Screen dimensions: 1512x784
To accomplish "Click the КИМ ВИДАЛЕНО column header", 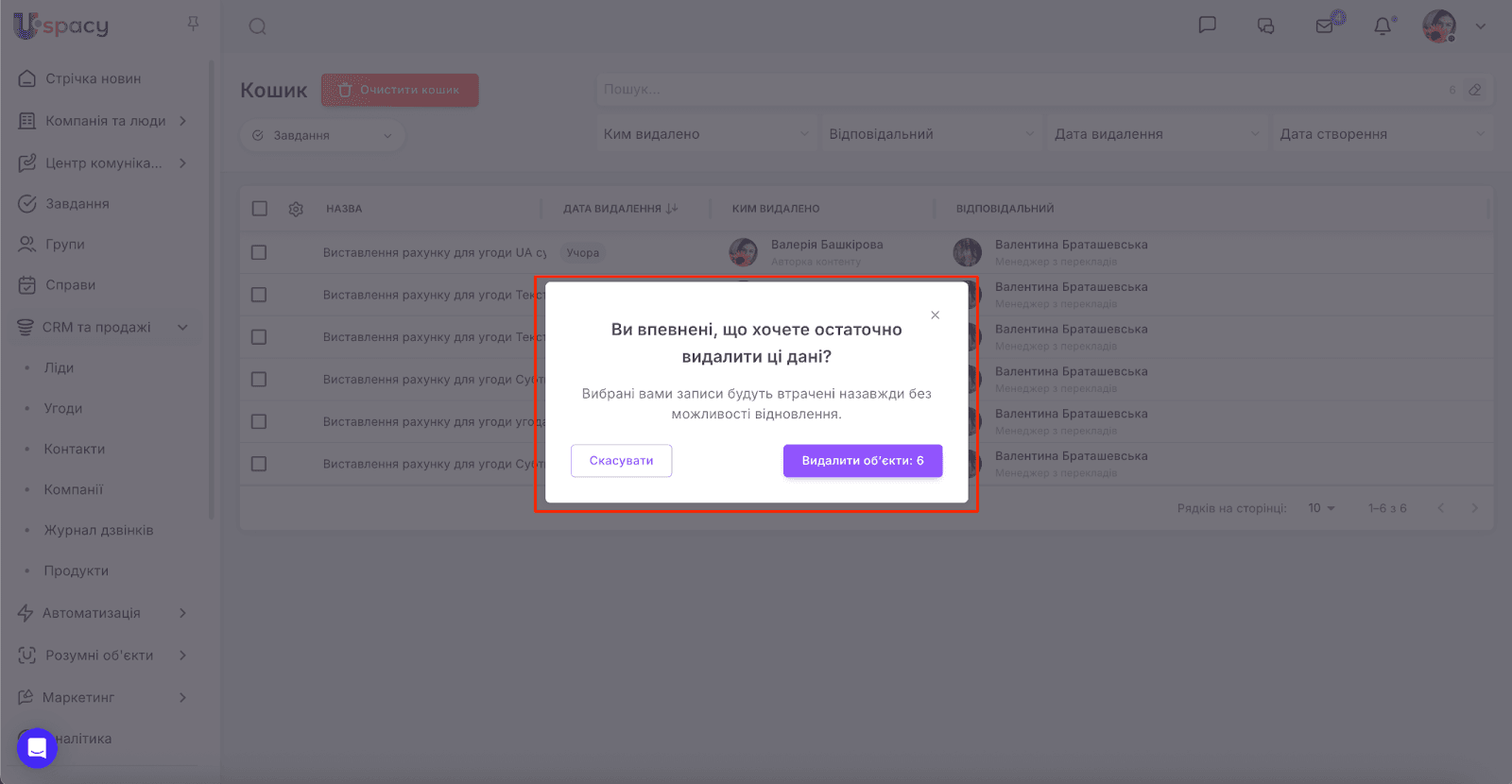I will (x=776, y=209).
